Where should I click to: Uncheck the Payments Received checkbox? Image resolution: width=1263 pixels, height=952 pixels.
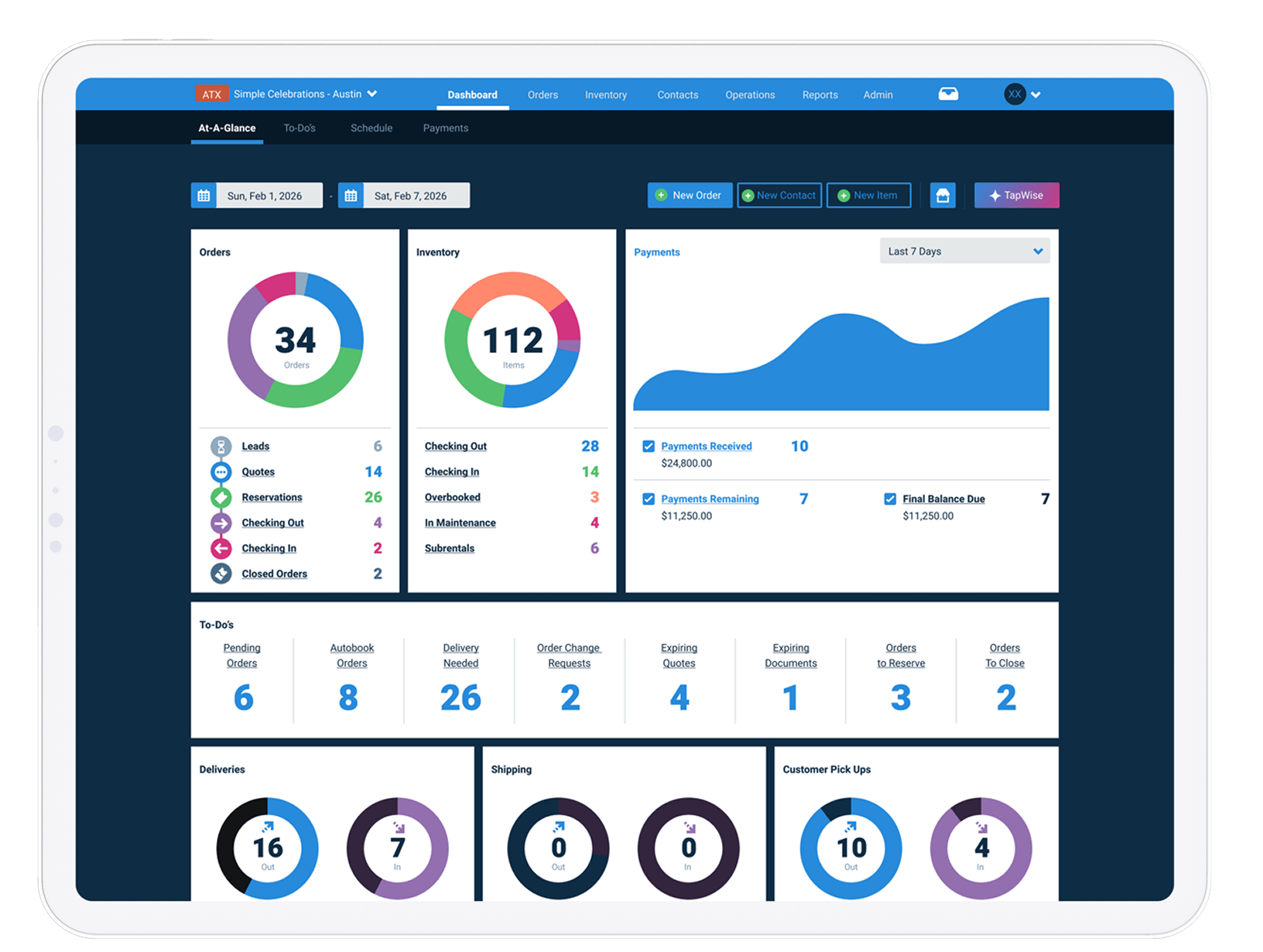tap(648, 446)
